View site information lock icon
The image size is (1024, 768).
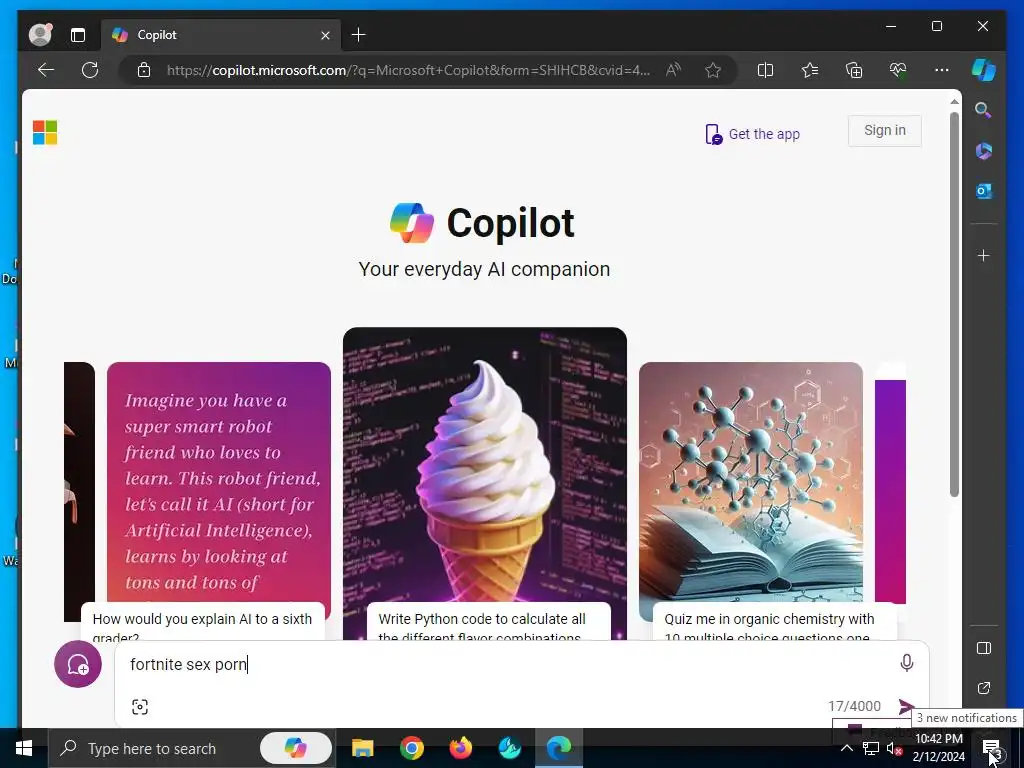click(144, 70)
